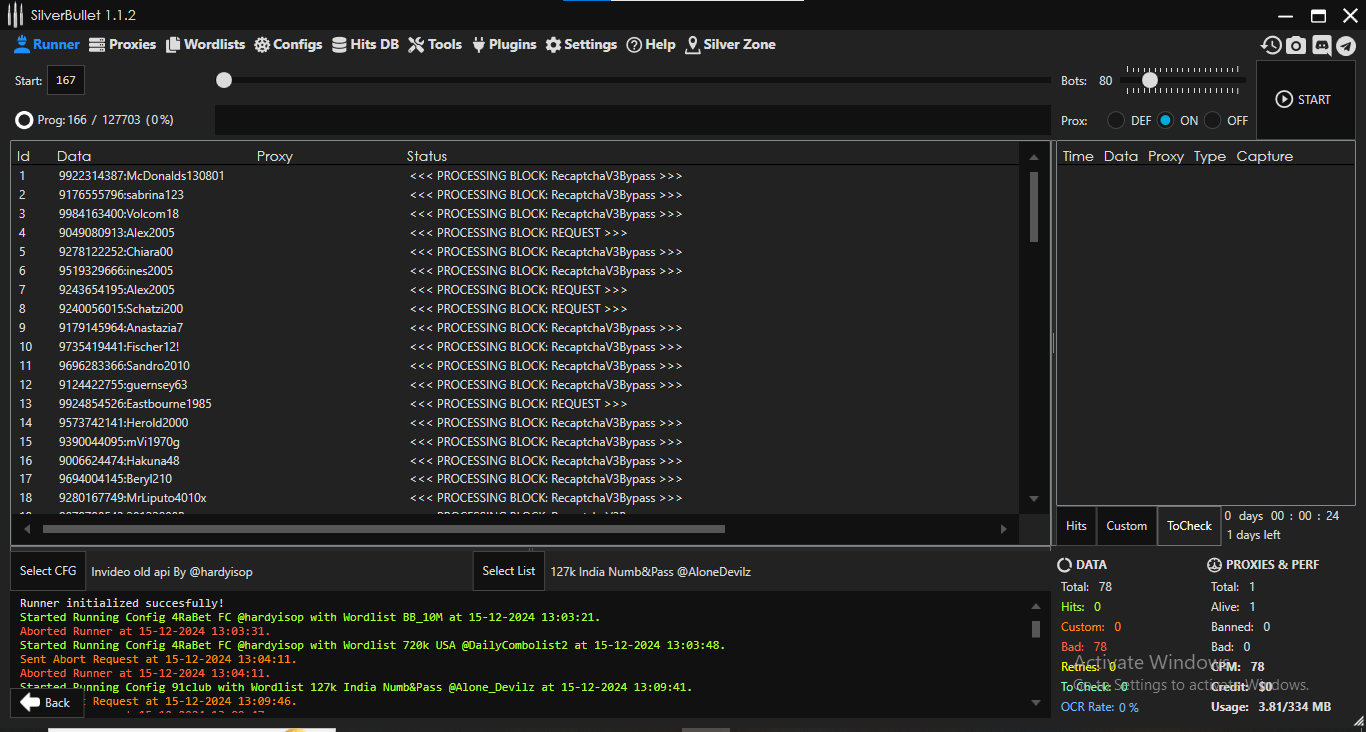The width and height of the screenshot is (1366, 732).
Task: Click the Time column header in hits panel
Action: click(1078, 156)
